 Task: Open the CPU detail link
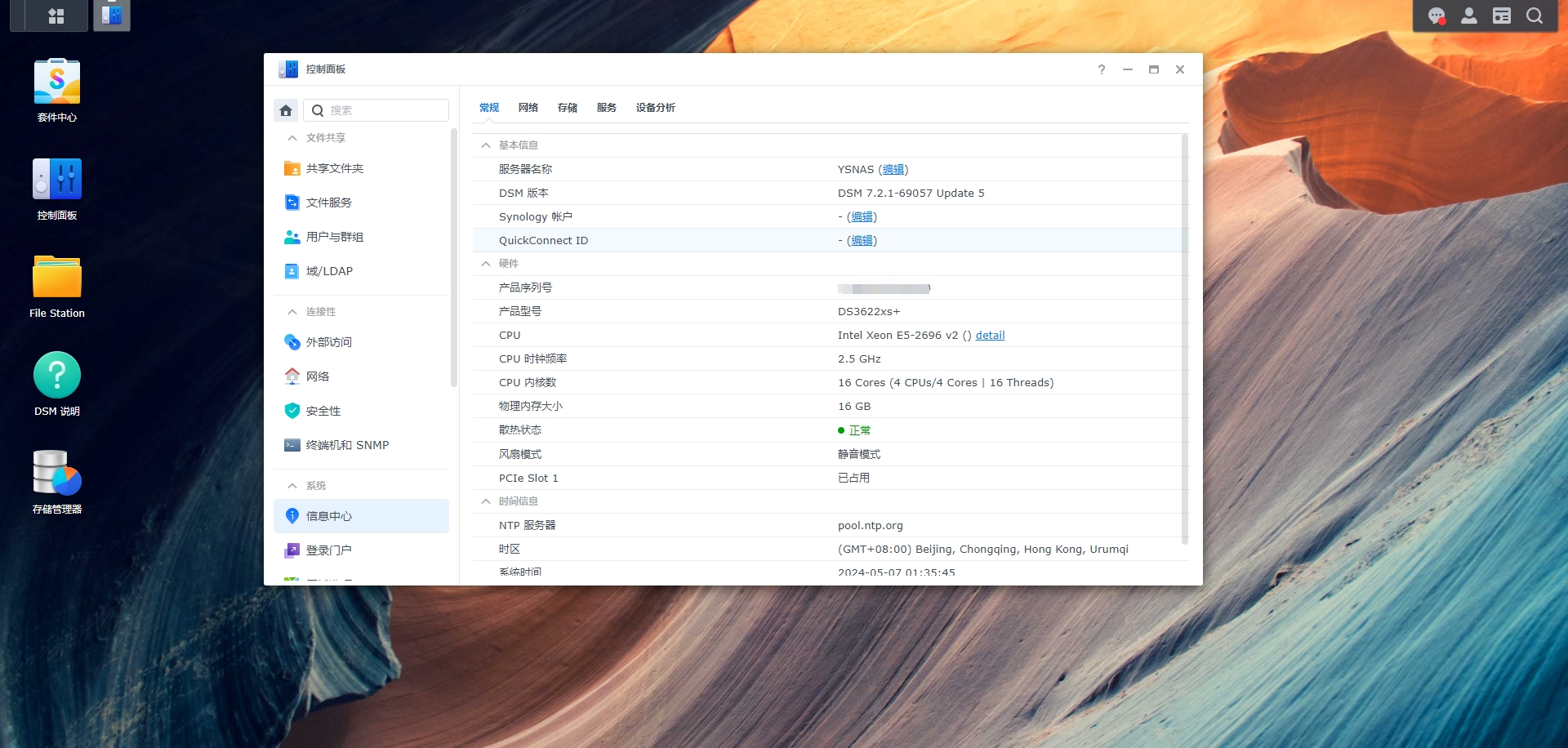[990, 336]
